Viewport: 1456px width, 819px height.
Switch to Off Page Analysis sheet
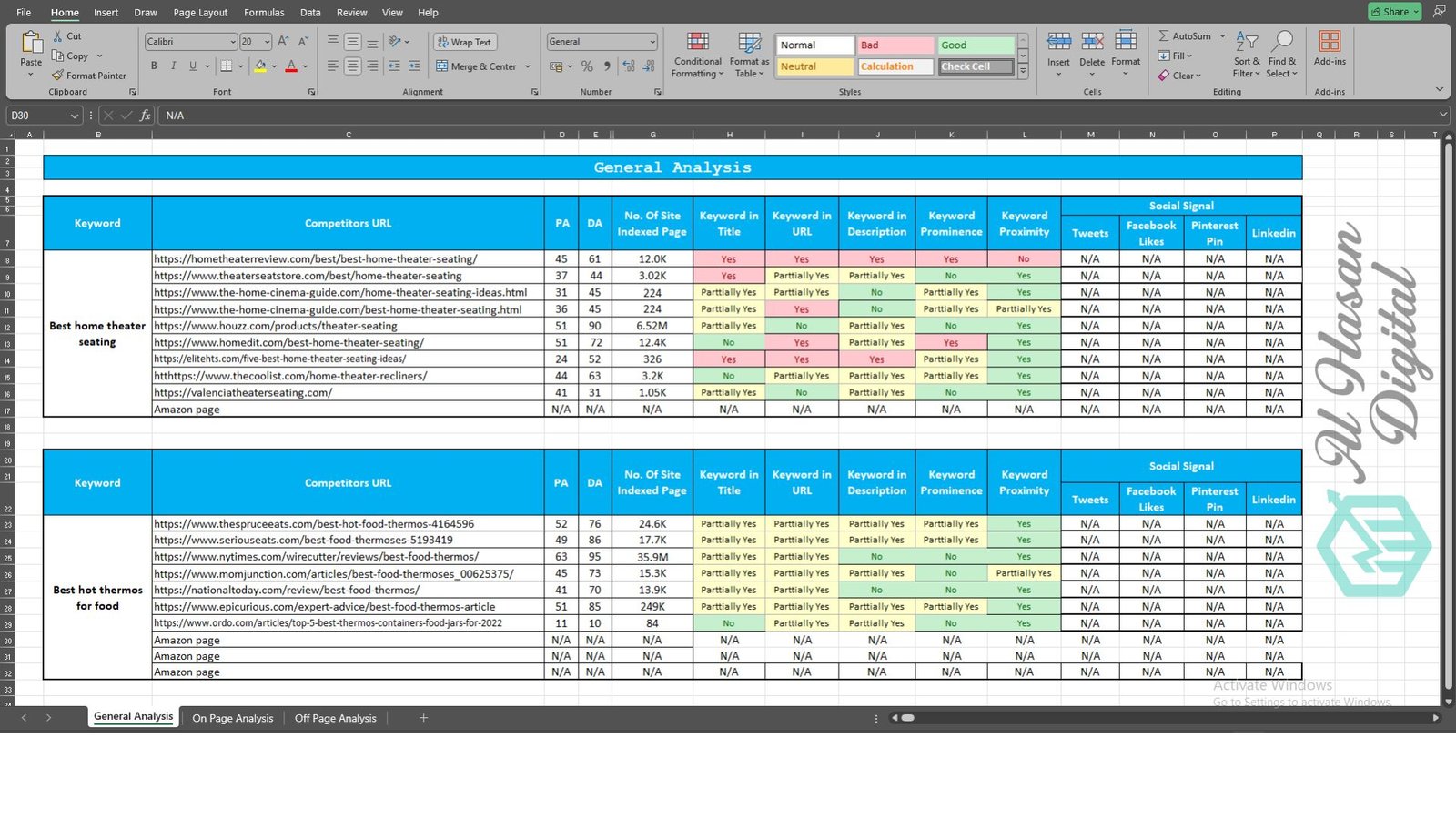click(336, 718)
